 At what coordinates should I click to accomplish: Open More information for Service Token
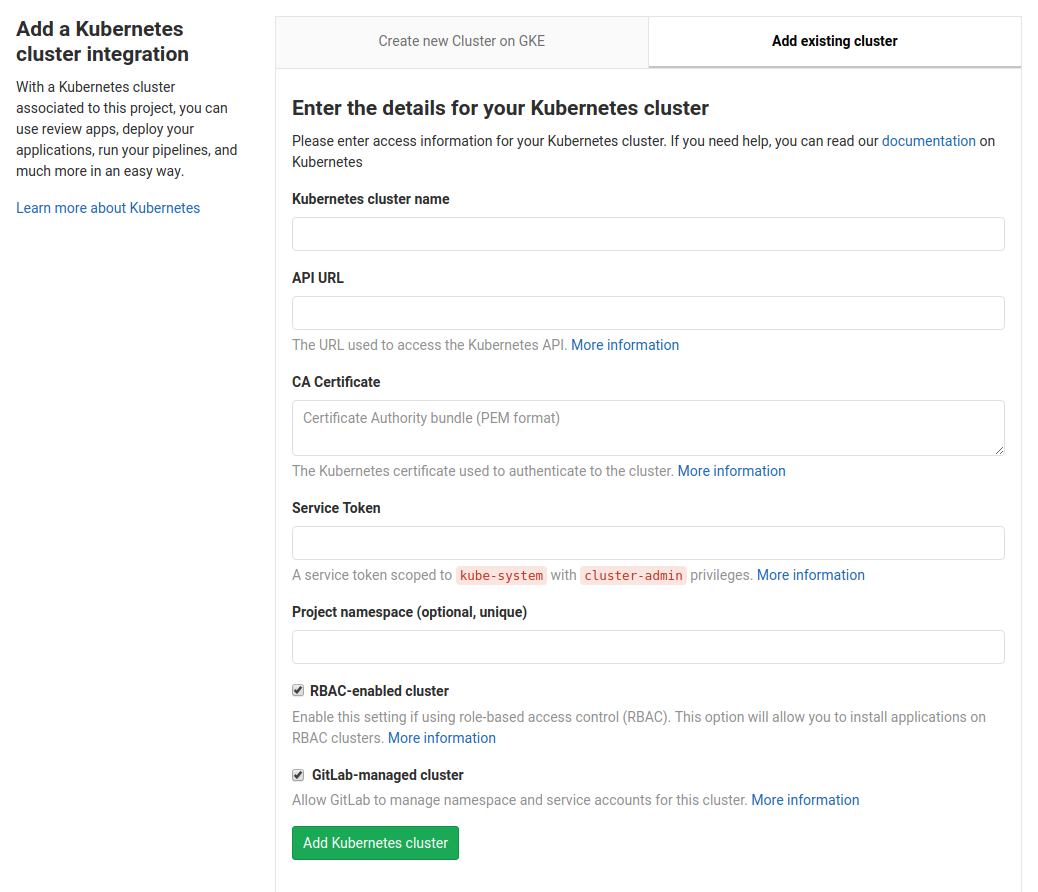[810, 574]
